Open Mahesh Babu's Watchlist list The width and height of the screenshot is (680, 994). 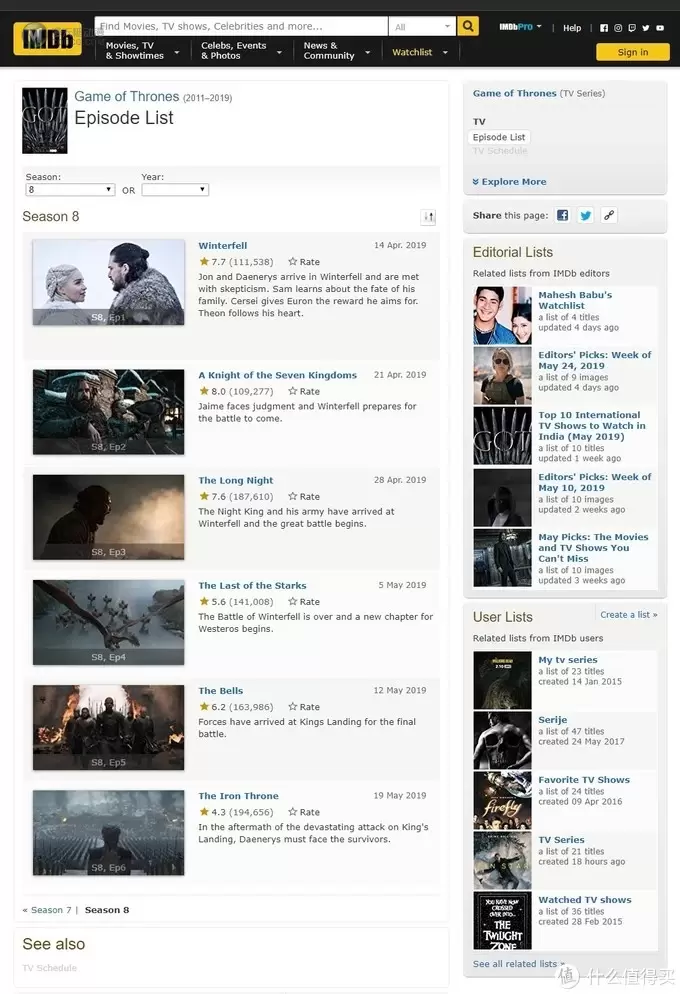[575, 300]
